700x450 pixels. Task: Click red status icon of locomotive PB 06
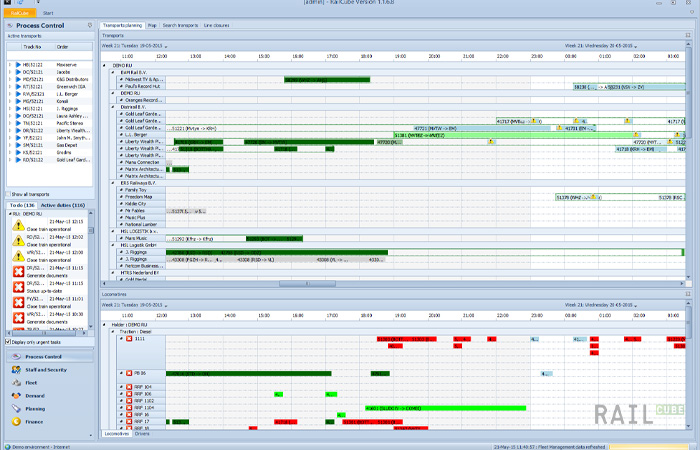point(129,373)
